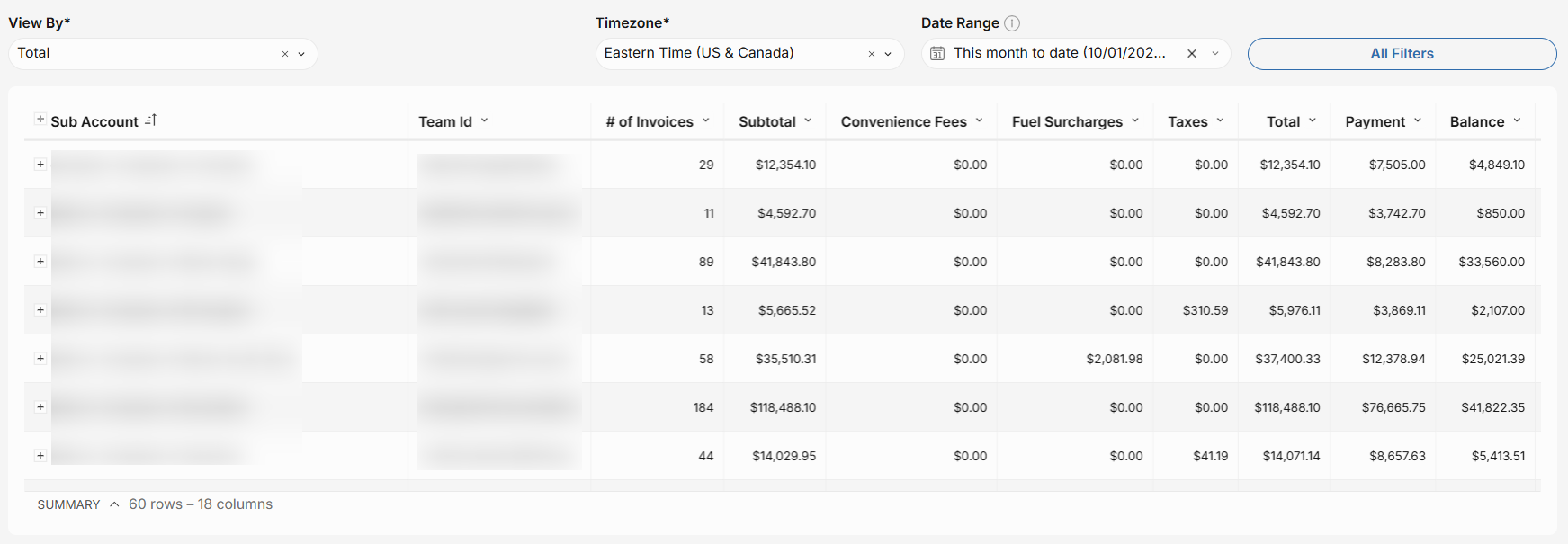This screenshot has height=544, width=1568.
Task: Select the $5,976.11 total cell
Action: 1295,311
